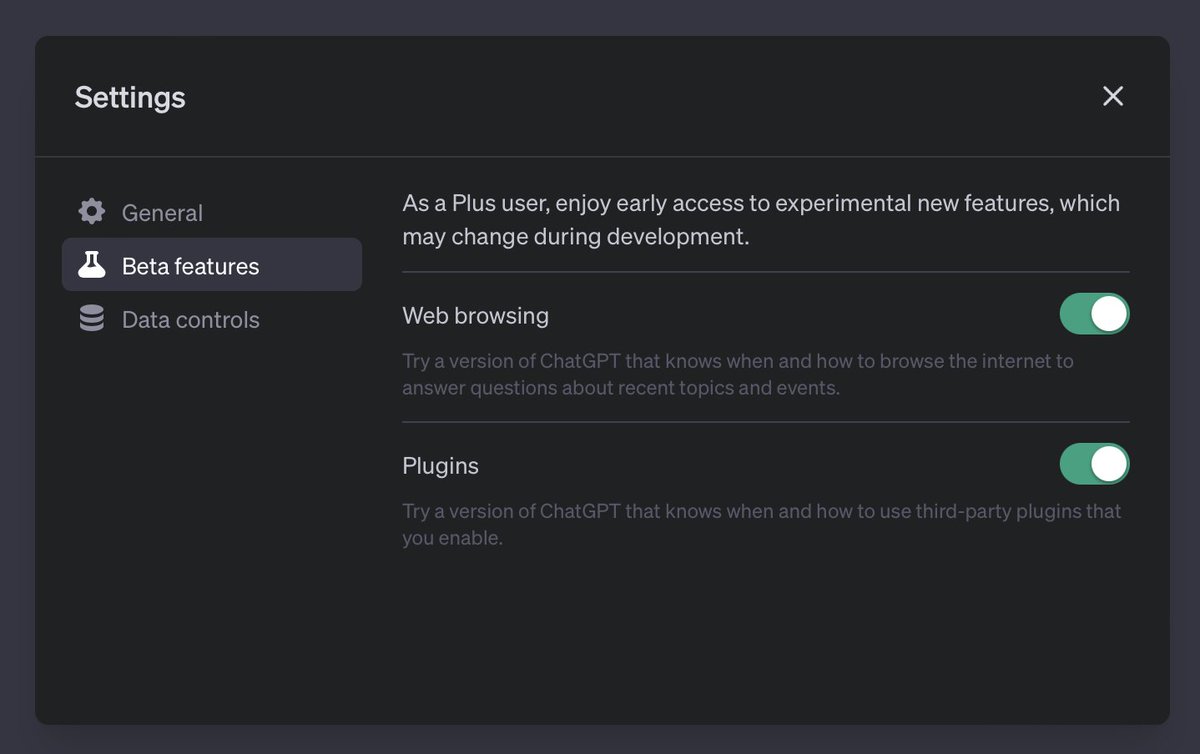
Task: Click the database icon for Data controls
Action: tap(92, 319)
